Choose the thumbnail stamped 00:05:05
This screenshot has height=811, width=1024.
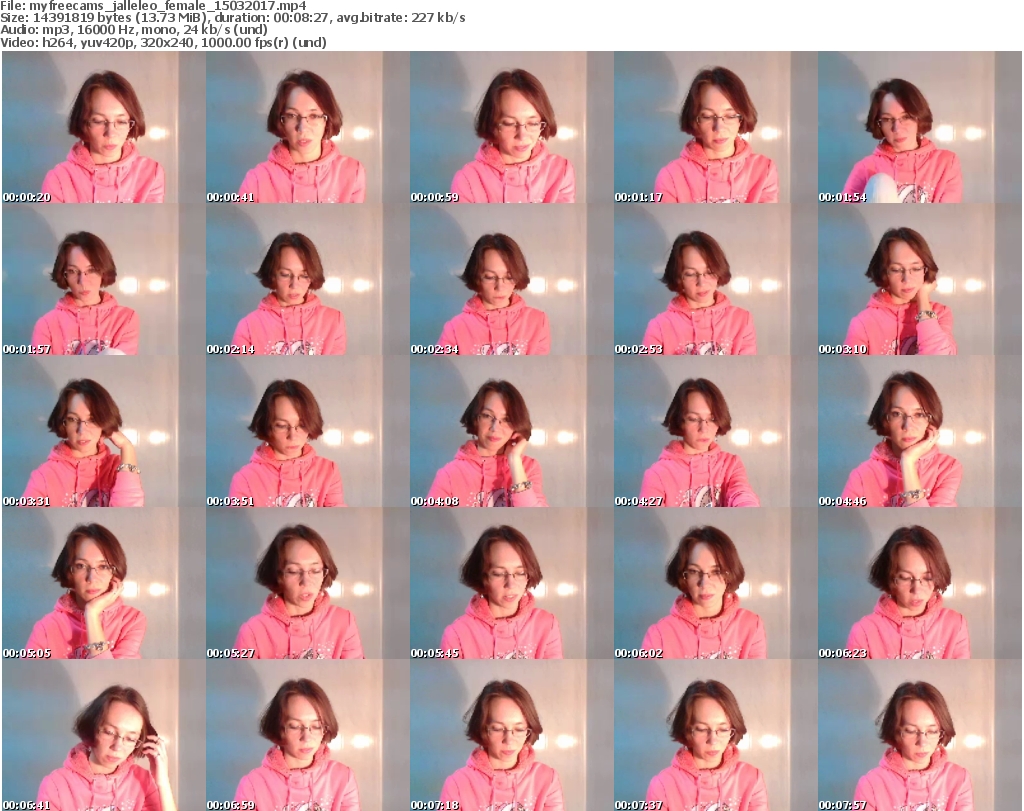[x=104, y=583]
